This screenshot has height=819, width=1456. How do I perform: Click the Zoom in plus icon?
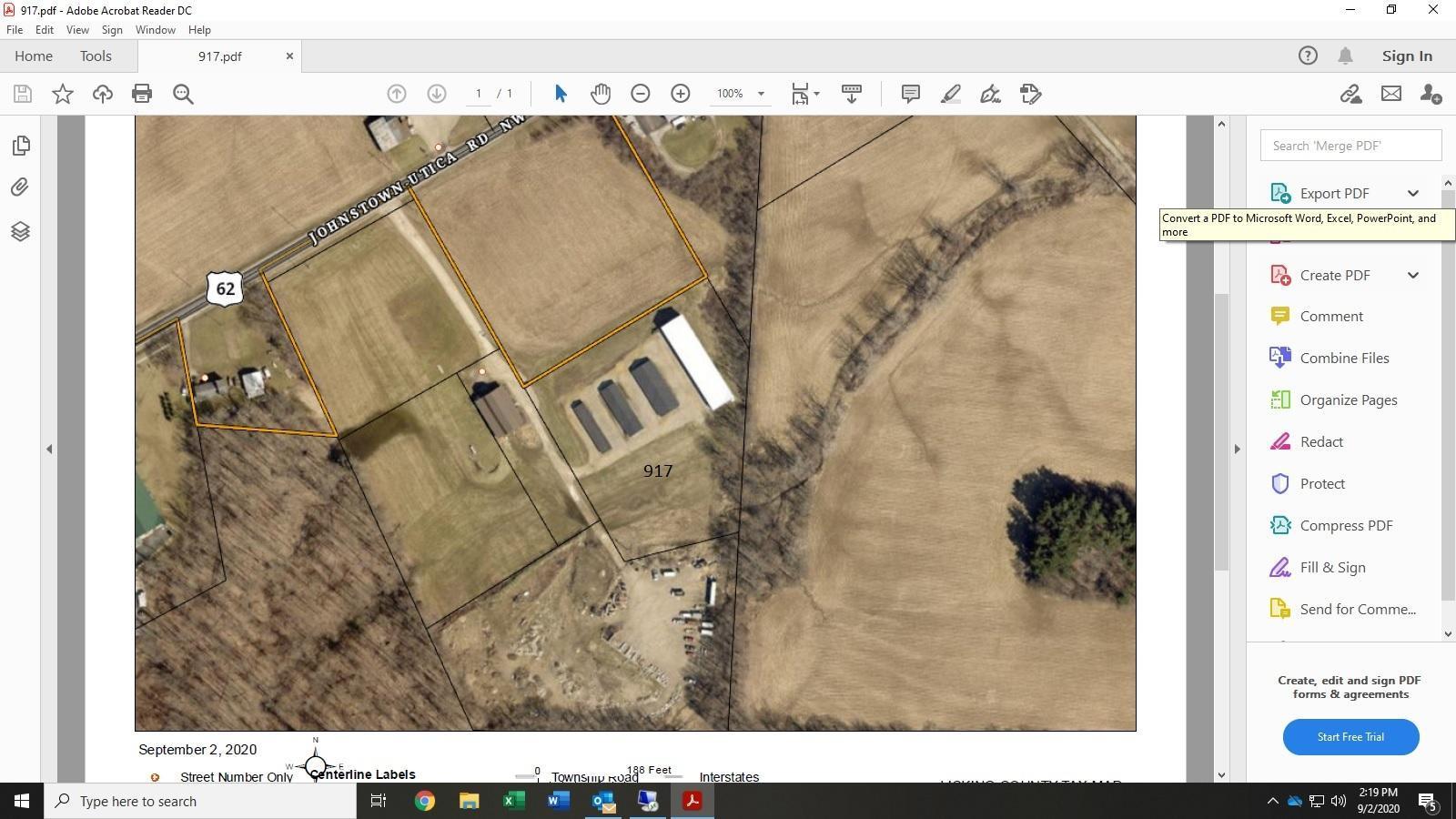pyautogui.click(x=681, y=94)
